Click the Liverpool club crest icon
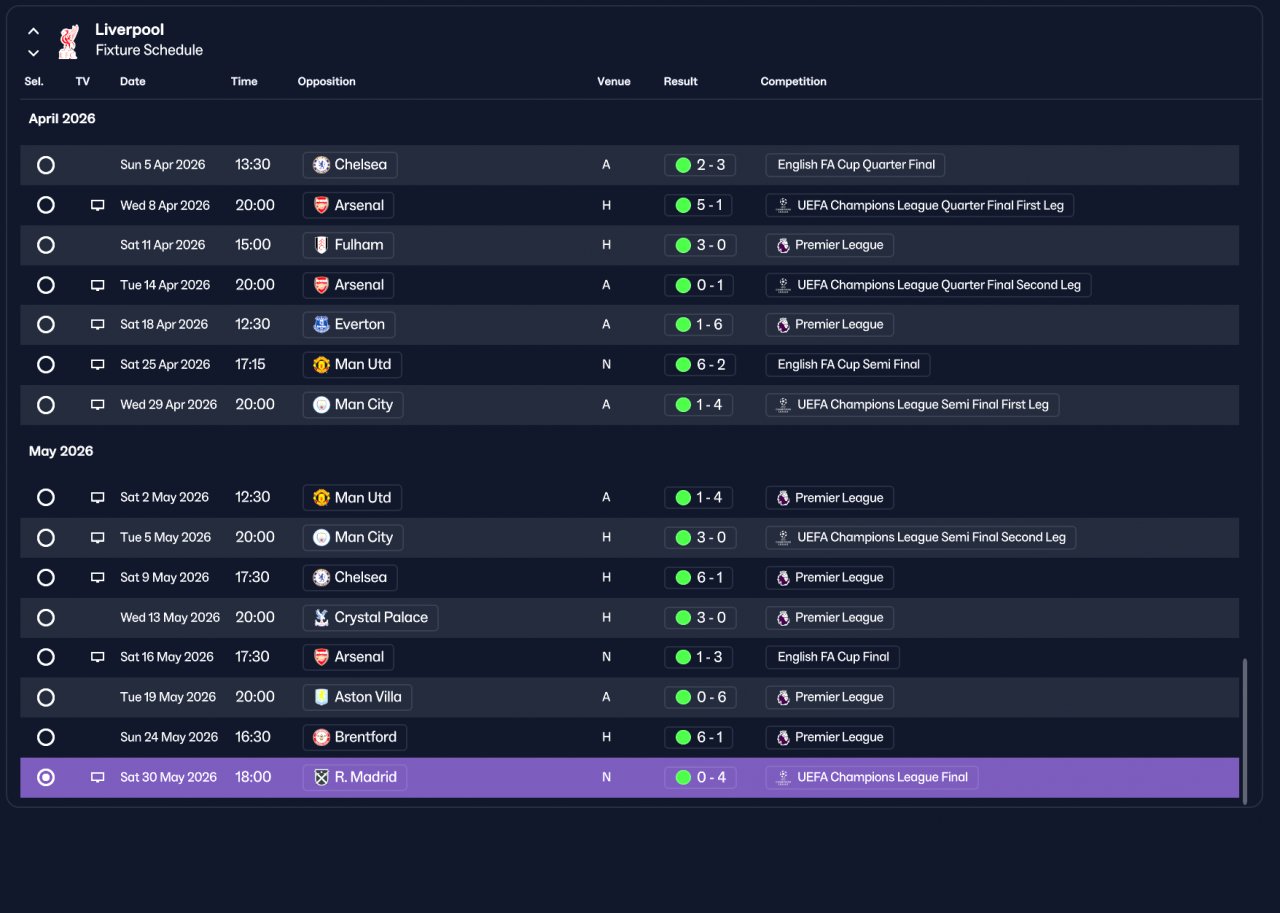1280x913 pixels. (x=68, y=41)
